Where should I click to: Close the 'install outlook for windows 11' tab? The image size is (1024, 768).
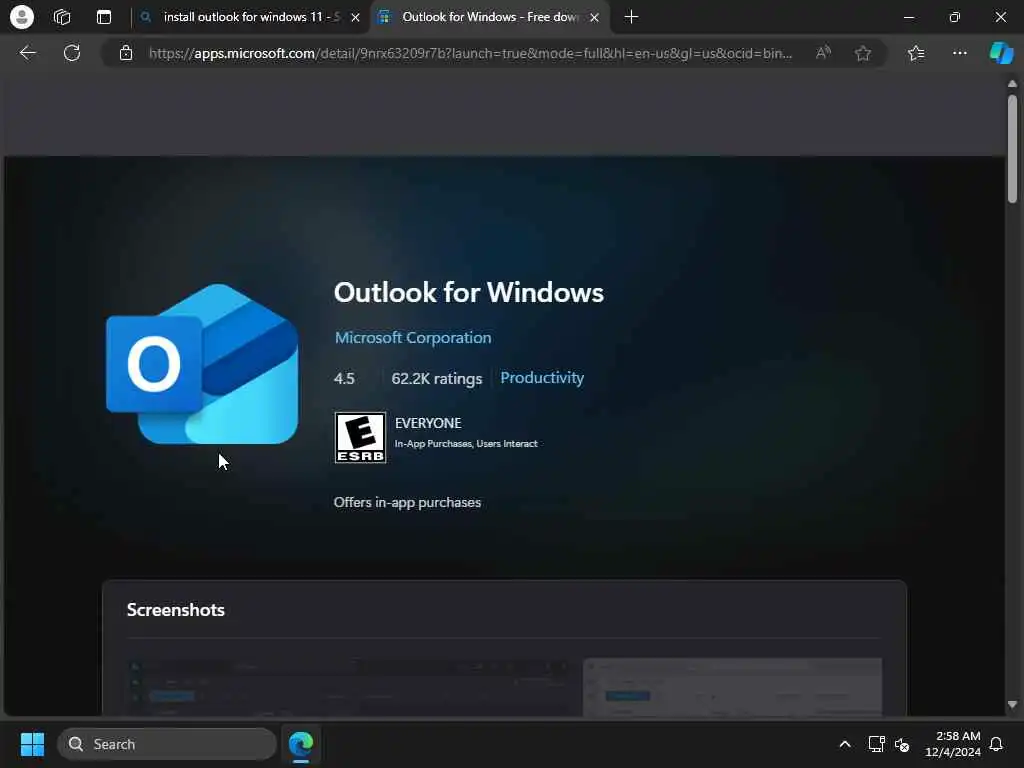click(x=355, y=18)
